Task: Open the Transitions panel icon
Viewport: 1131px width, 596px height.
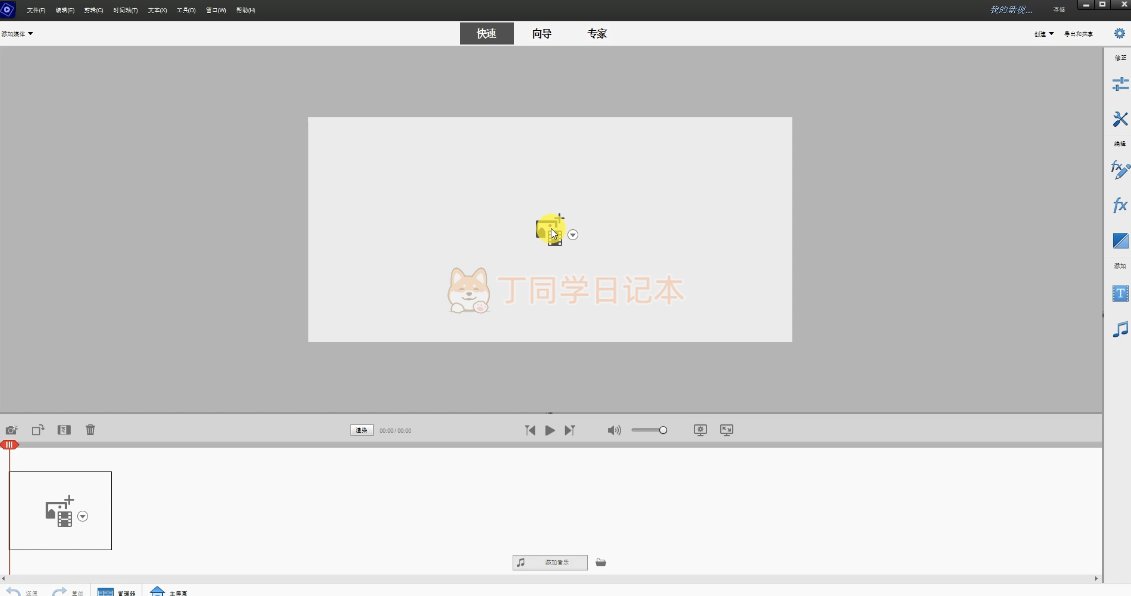Action: 1120,241
